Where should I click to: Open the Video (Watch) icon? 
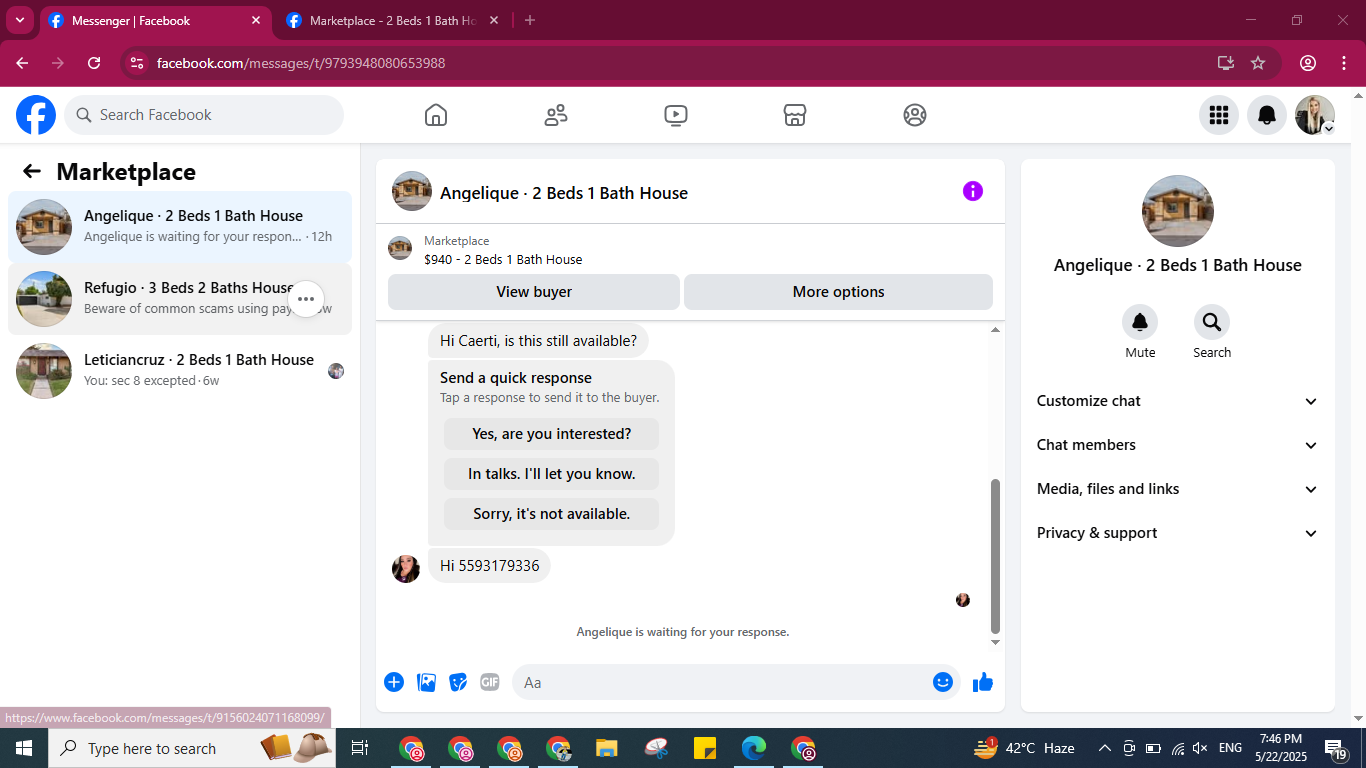tap(676, 115)
